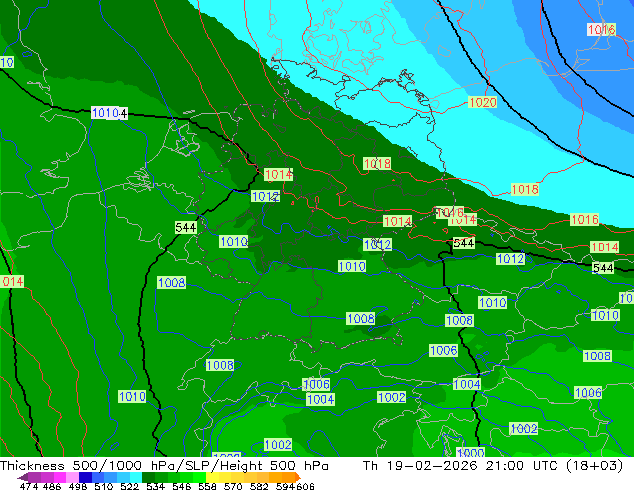
Task: Click the bright magenta legend swatch
Action: [59, 477]
